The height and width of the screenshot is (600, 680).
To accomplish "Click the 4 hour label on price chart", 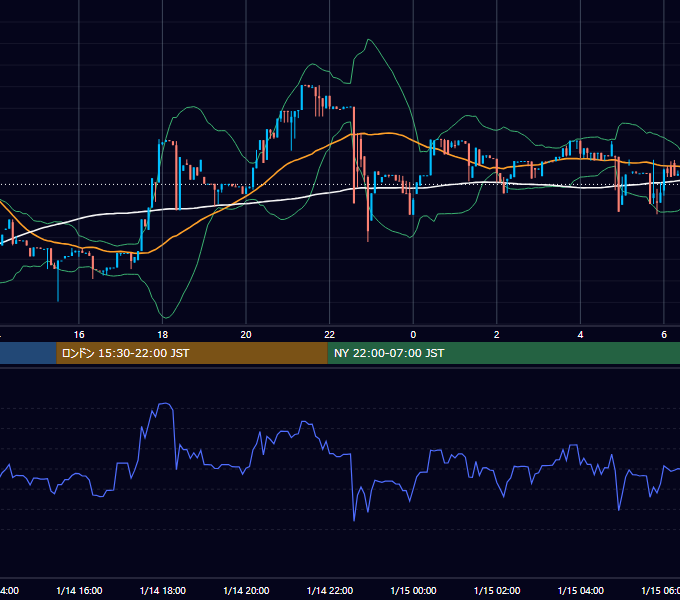I will 580,335.
